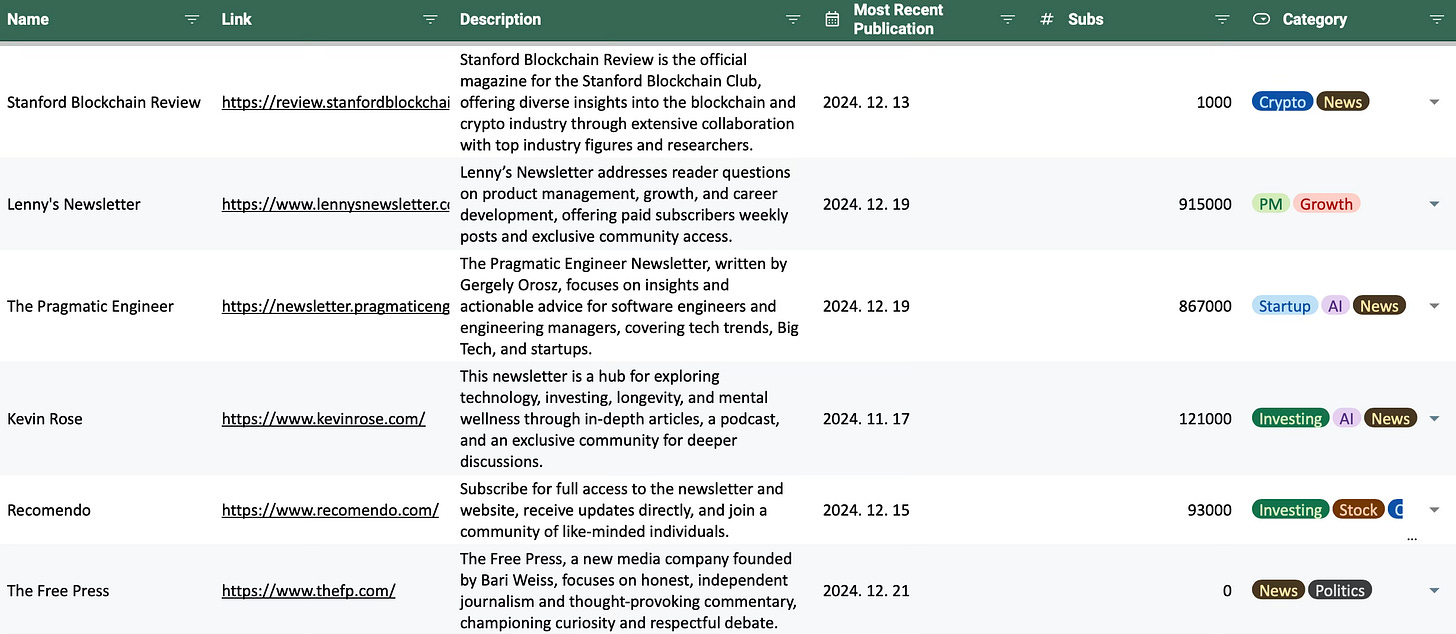This screenshot has height=634, width=1456.
Task: Select the Stock tag in Recomendo row
Action: pos(1358,510)
